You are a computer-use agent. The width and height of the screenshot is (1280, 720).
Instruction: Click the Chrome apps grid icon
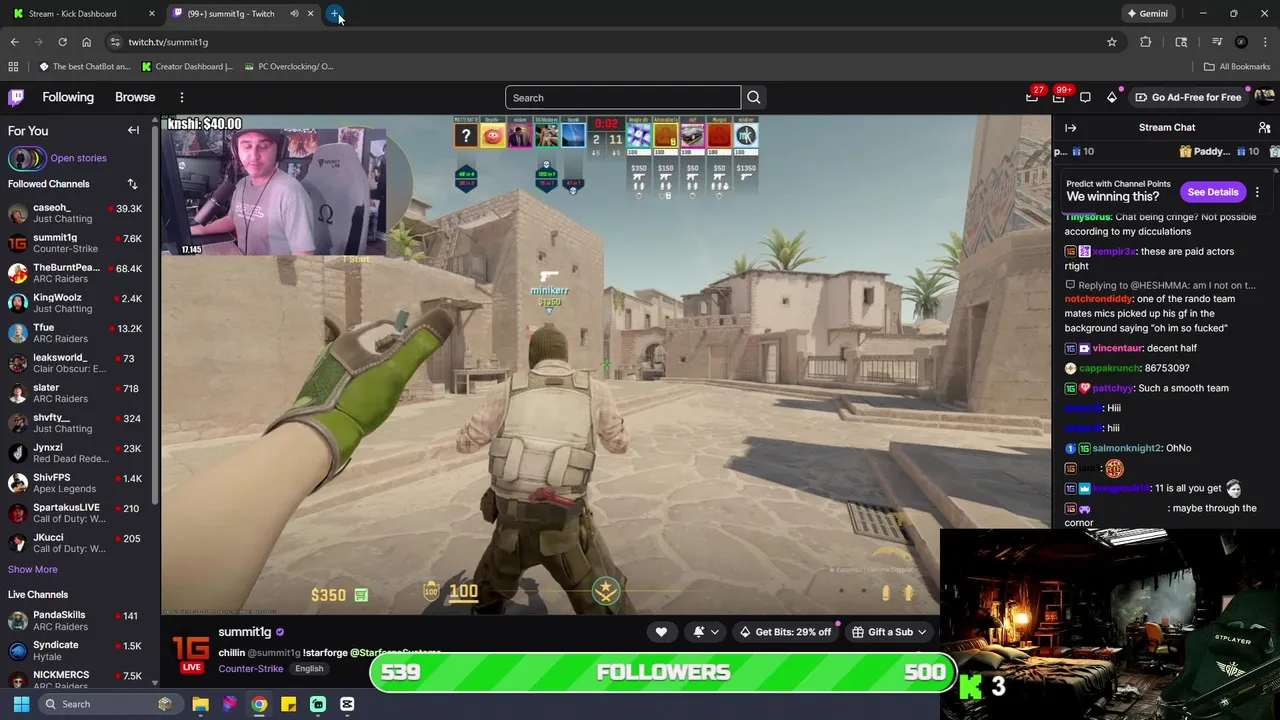pyautogui.click(x=13, y=67)
